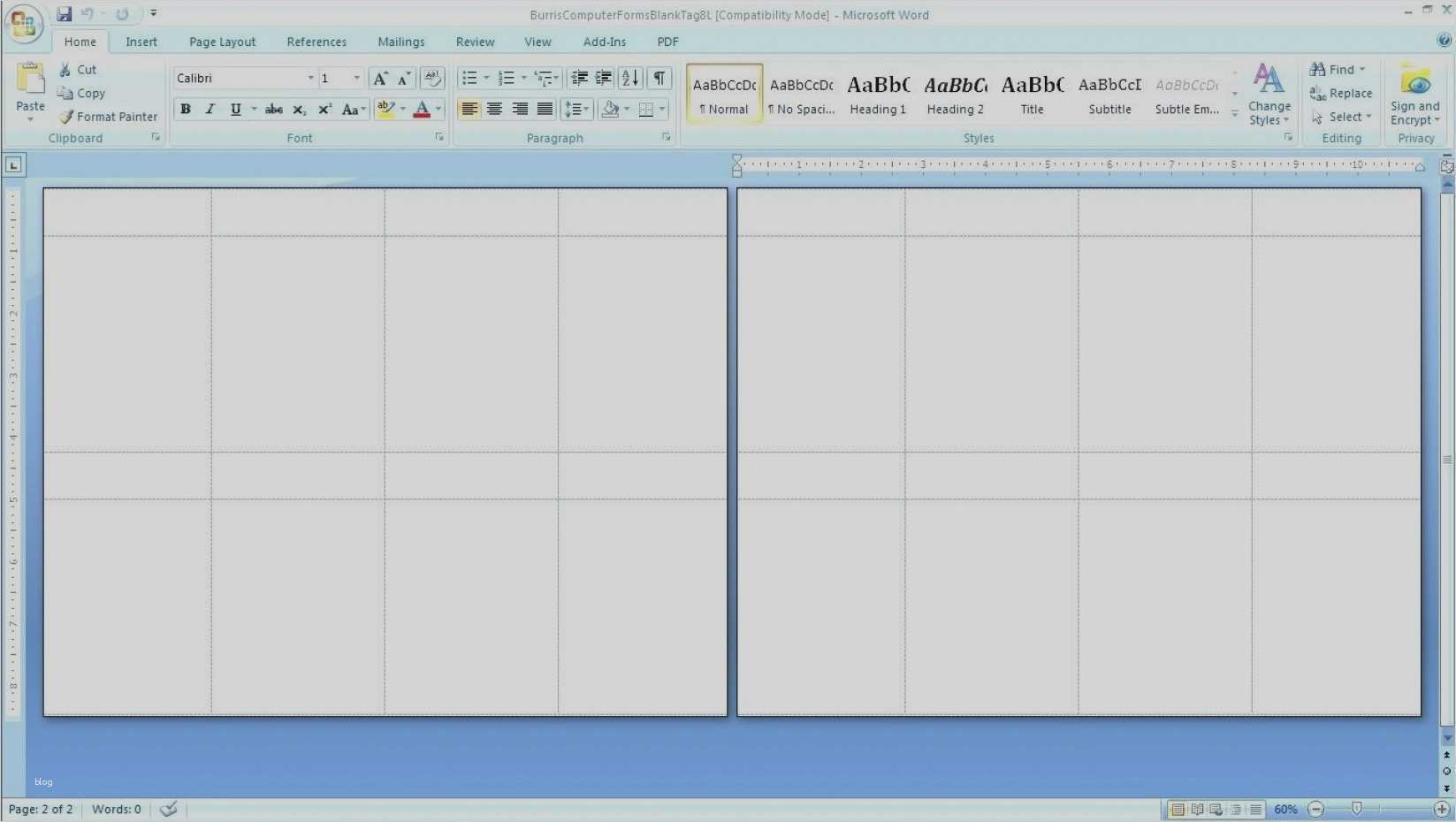The width and height of the screenshot is (1456, 822).
Task: Open the Page Layout tab
Action: coord(222,42)
